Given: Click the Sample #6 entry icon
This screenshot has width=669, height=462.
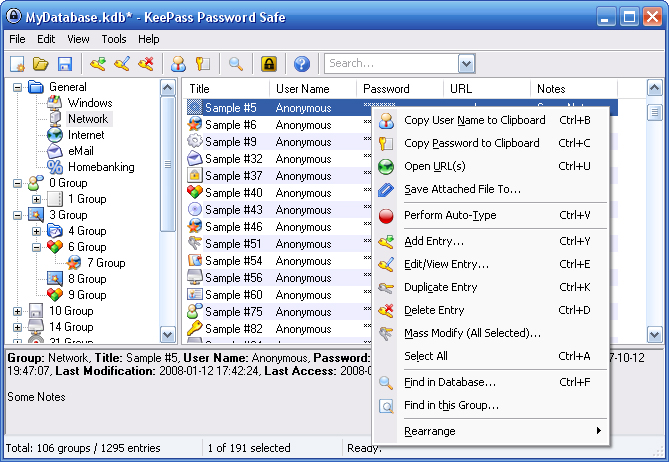Looking at the screenshot, I should tap(195, 125).
